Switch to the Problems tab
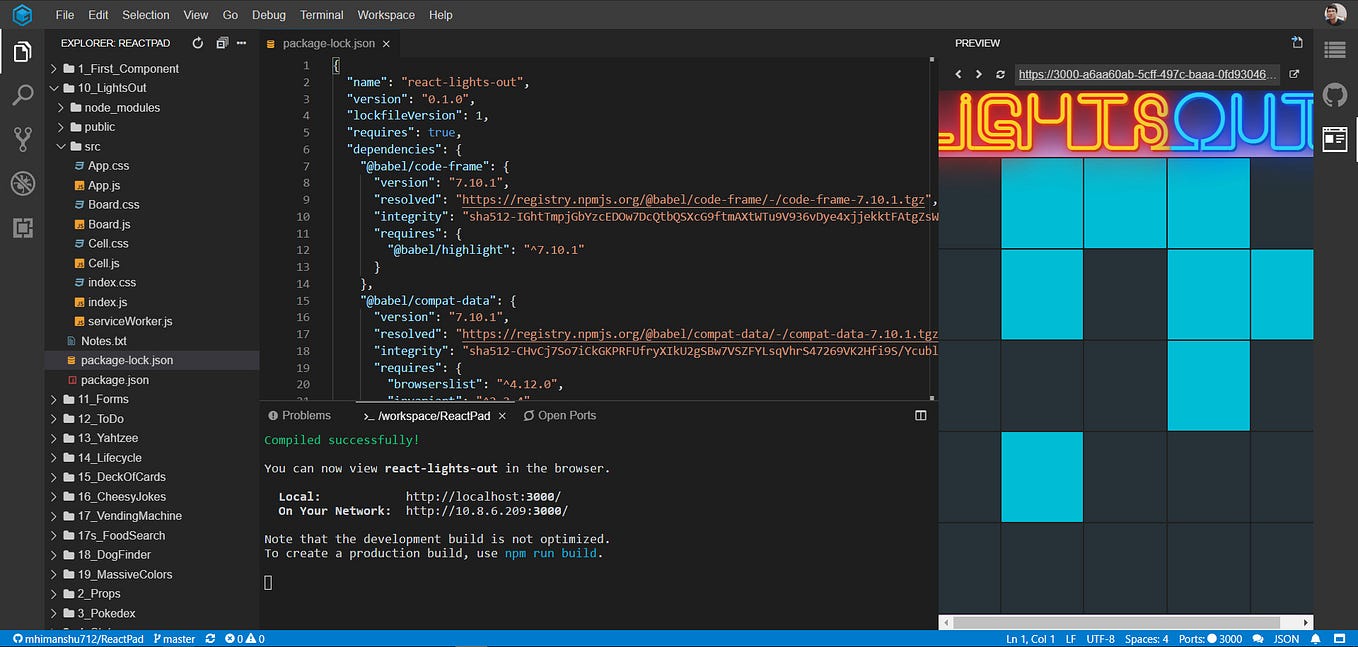Screen dimensions: 1358x647 [300, 414]
